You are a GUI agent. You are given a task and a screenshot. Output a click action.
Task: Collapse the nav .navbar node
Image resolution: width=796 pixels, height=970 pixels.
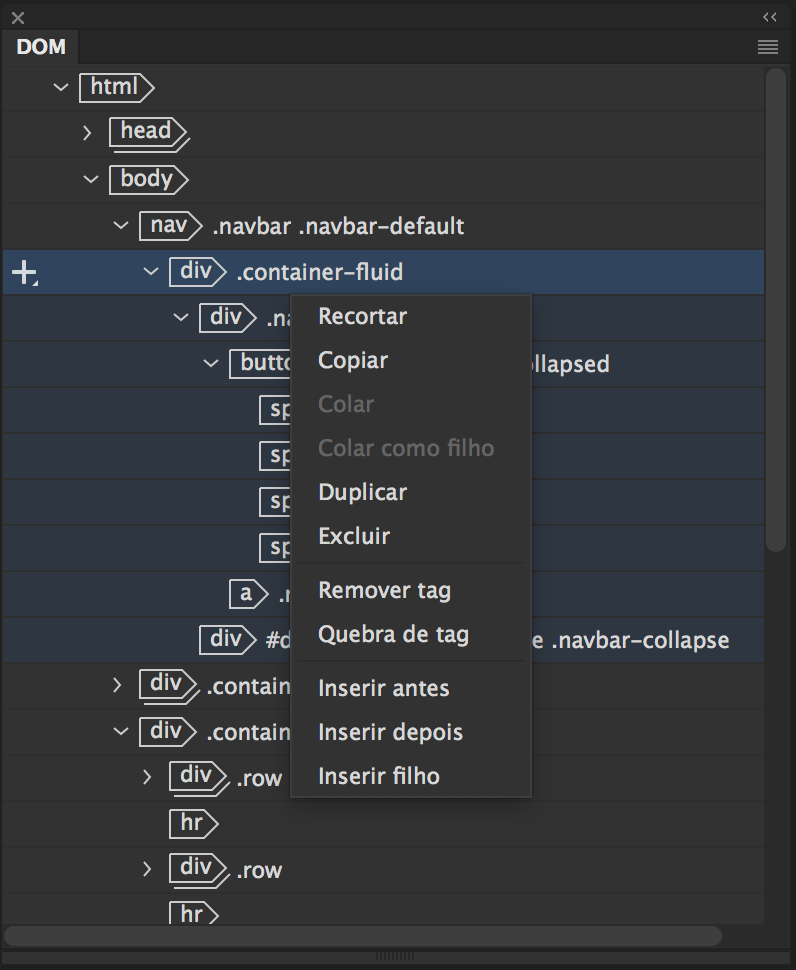[121, 225]
